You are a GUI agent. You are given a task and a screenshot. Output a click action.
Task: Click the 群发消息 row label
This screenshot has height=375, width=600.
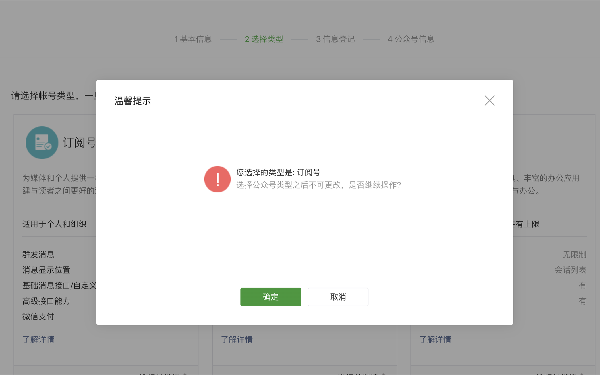click(38, 254)
